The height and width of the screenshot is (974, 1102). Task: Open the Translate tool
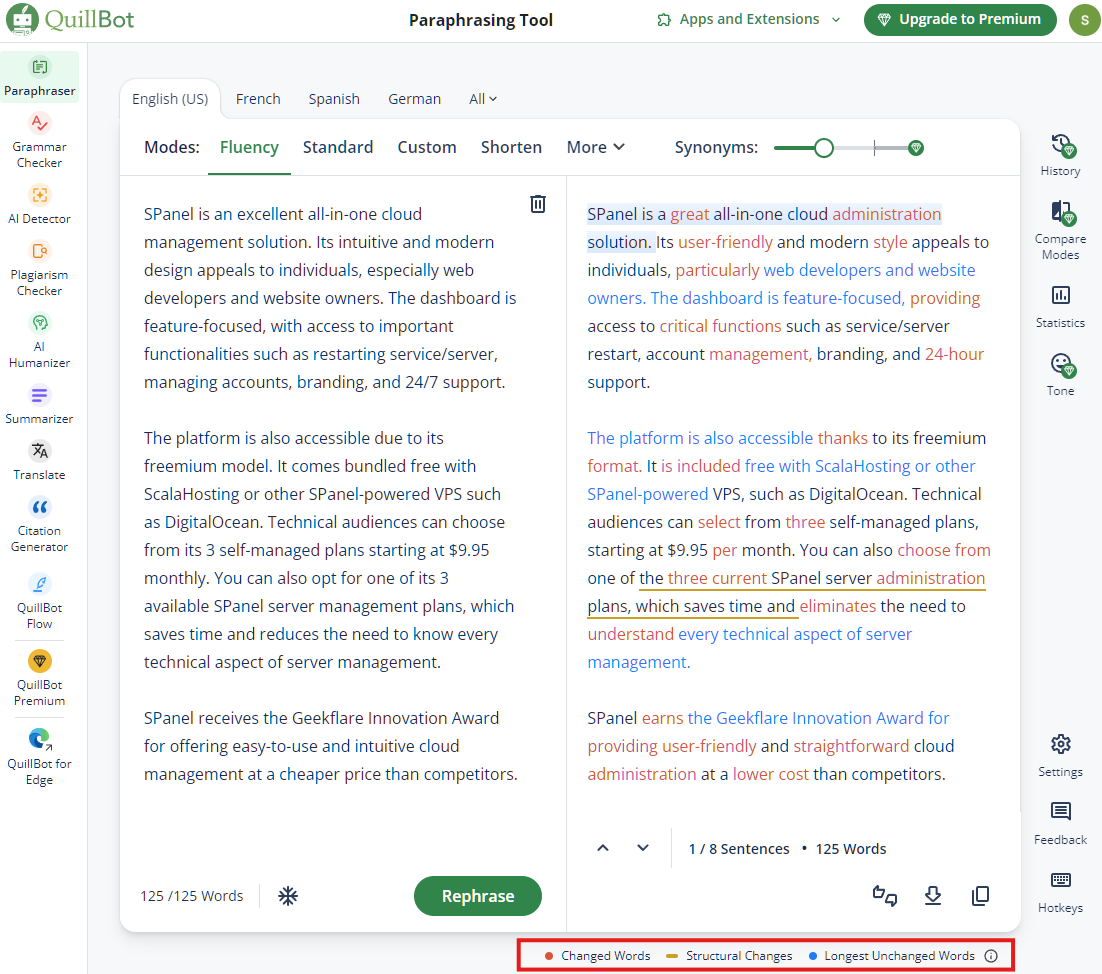pyautogui.click(x=39, y=460)
